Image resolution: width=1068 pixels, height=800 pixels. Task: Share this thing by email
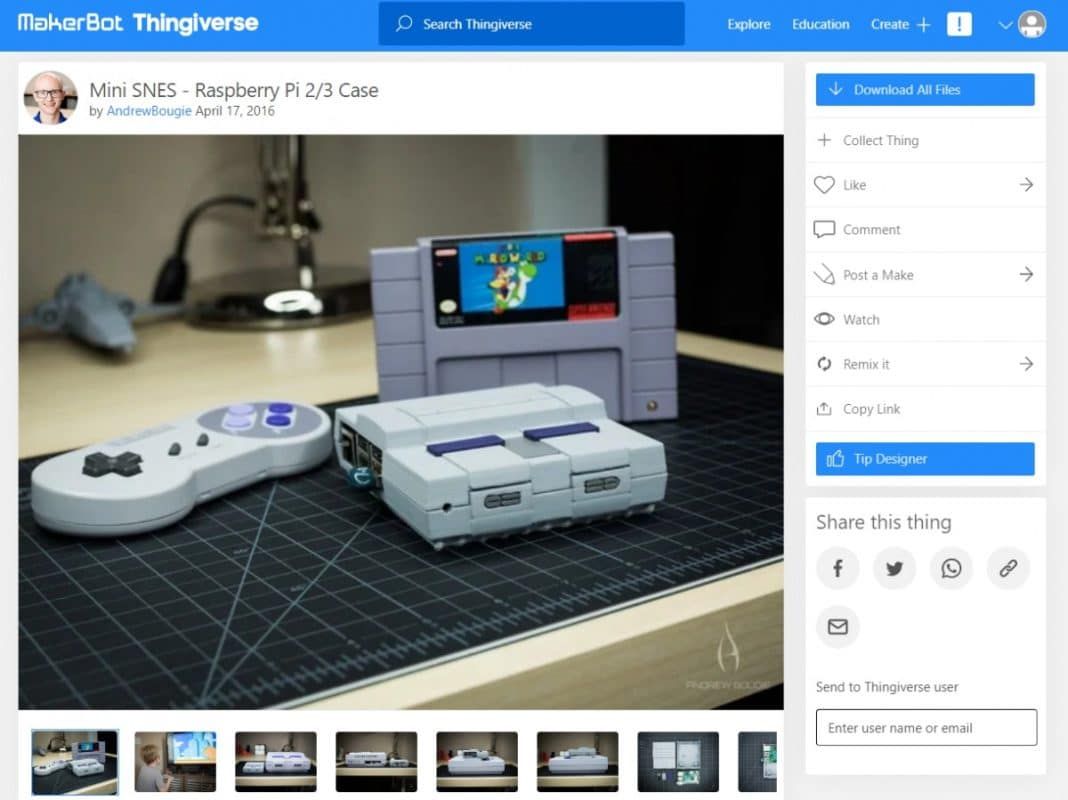coord(837,627)
